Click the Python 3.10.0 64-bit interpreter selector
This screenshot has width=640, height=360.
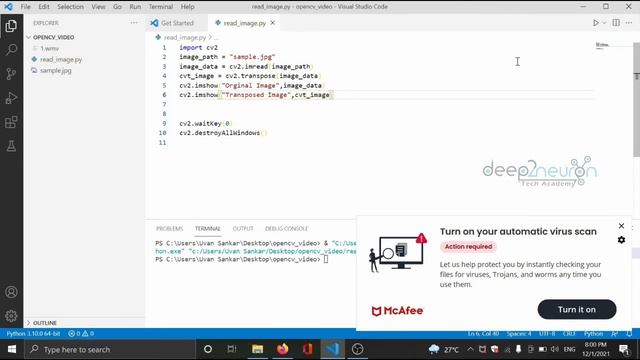pos(33,333)
